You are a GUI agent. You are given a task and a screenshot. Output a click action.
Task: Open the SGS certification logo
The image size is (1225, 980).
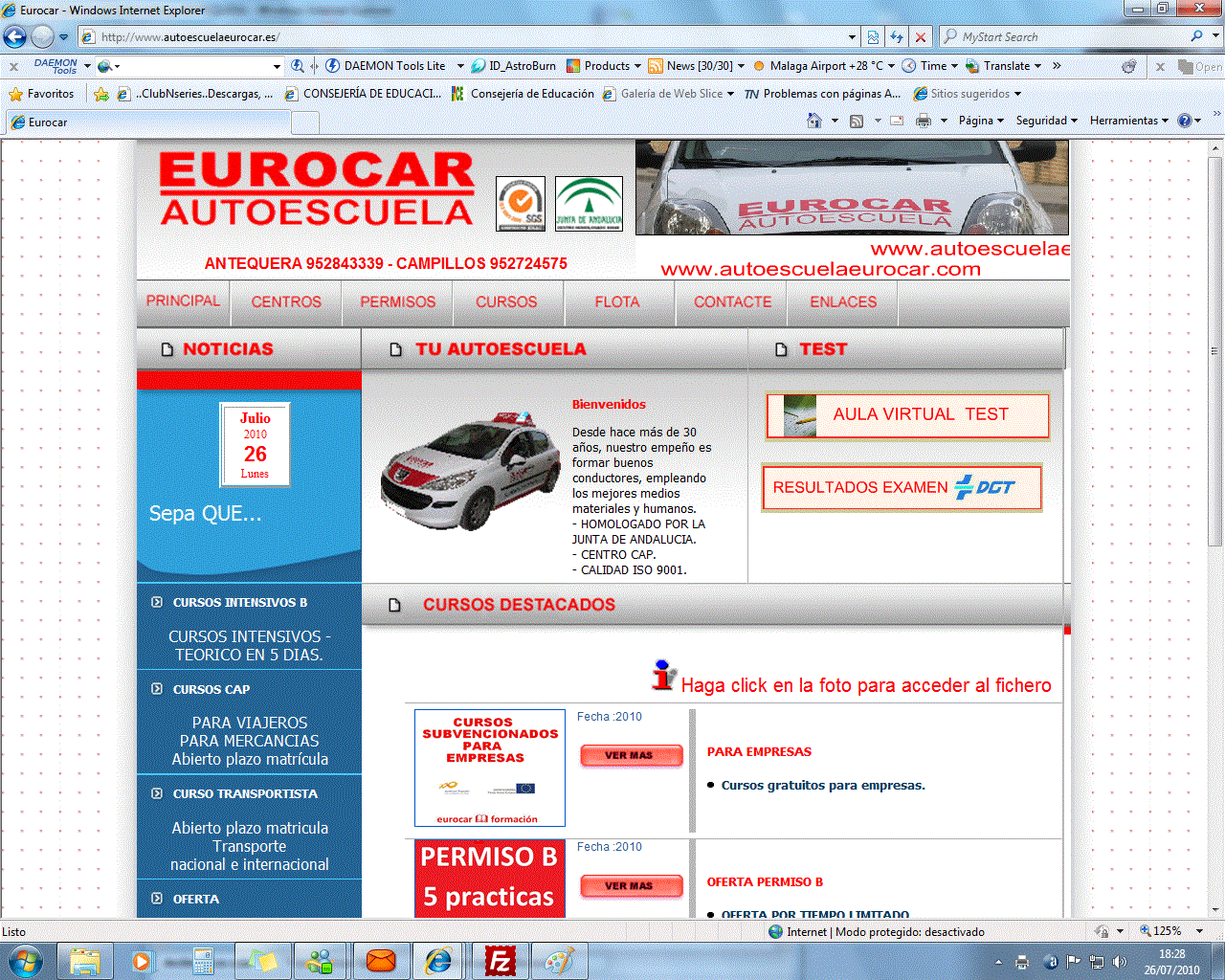point(521,204)
